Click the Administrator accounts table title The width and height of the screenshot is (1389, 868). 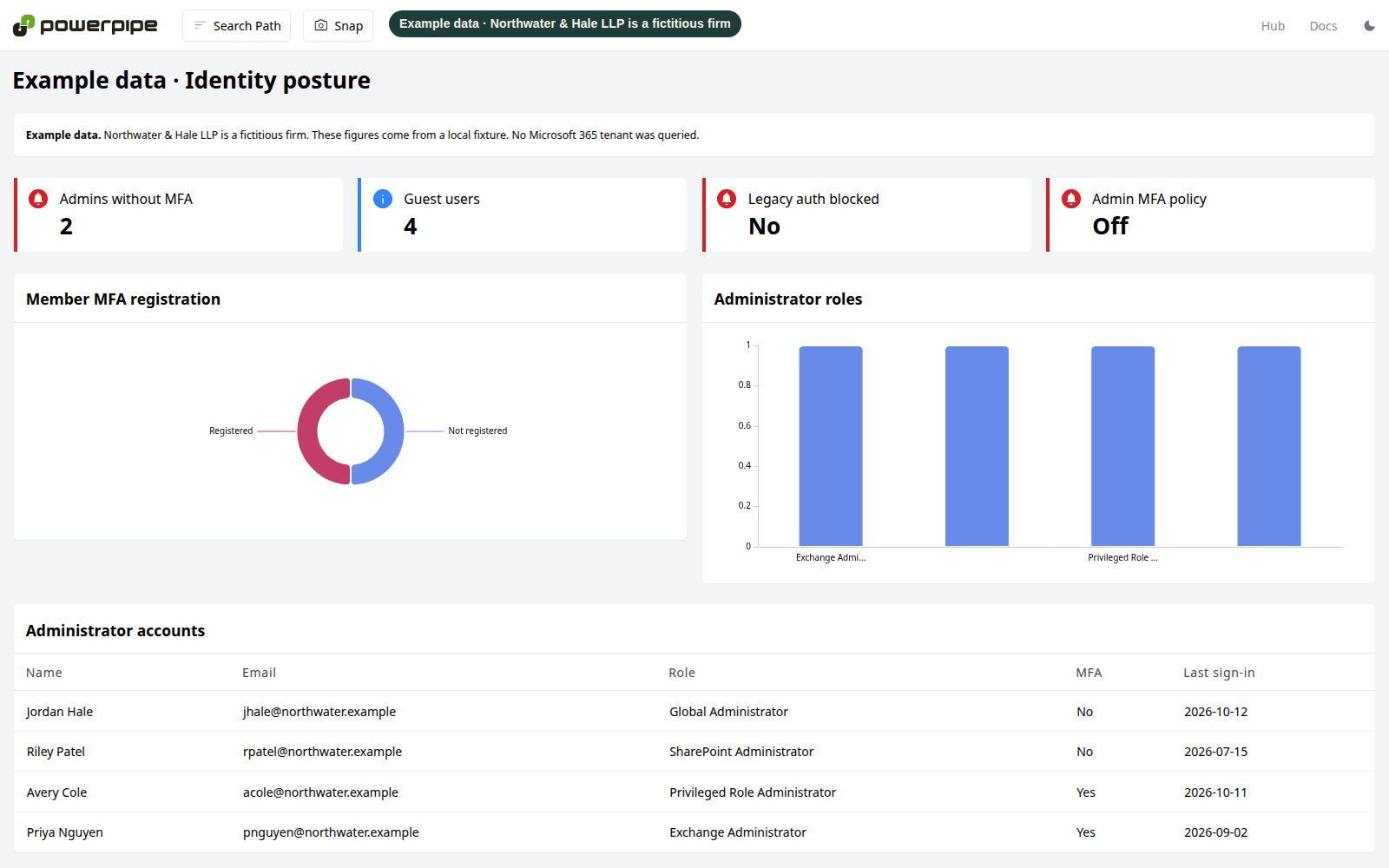click(115, 631)
